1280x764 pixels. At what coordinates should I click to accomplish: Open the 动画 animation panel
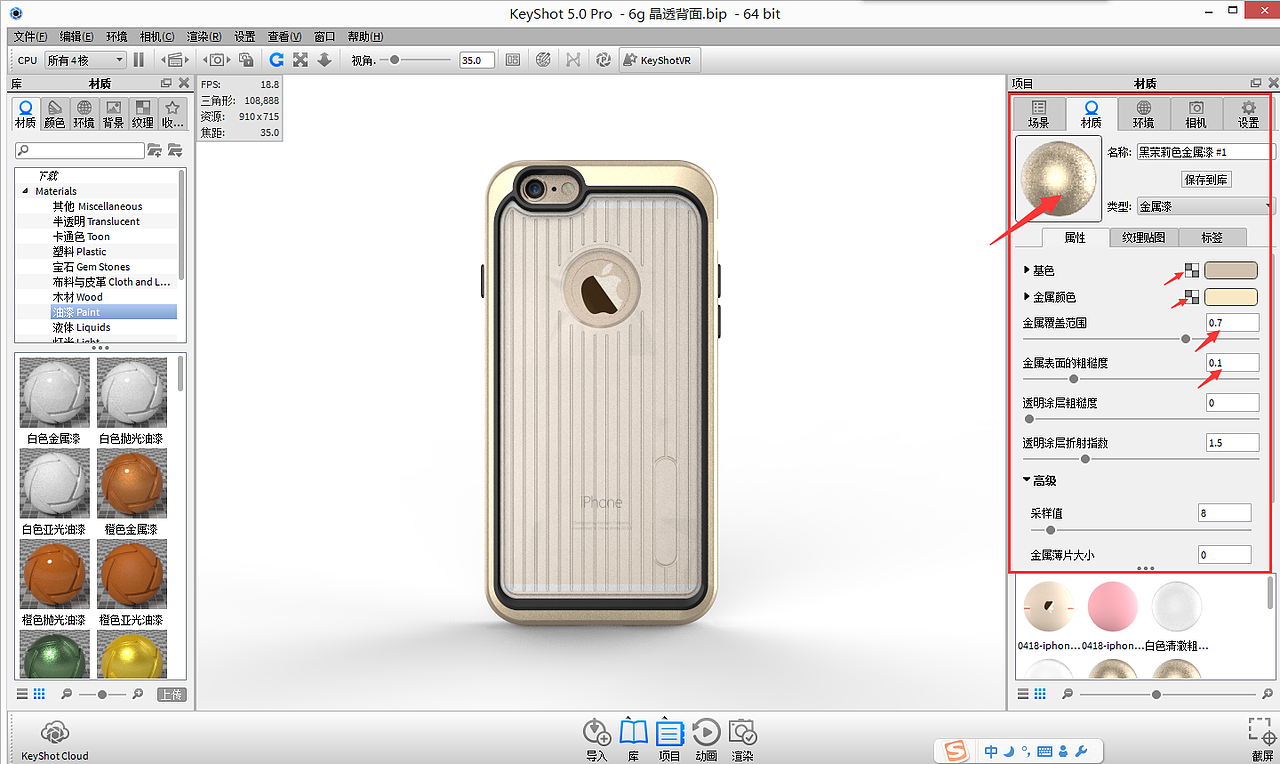(x=706, y=740)
